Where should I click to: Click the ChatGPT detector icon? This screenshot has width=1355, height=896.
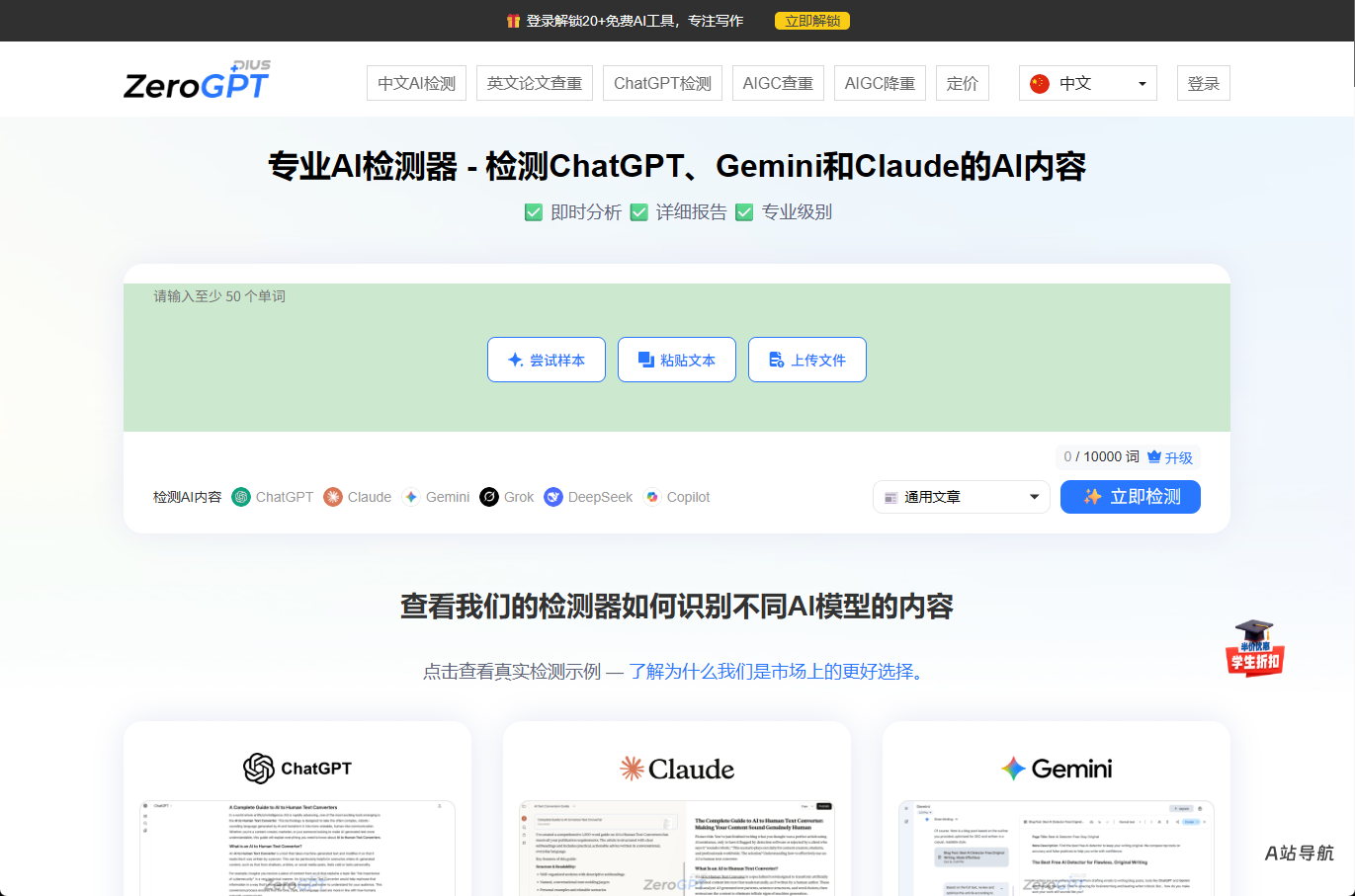pyautogui.click(x=241, y=497)
